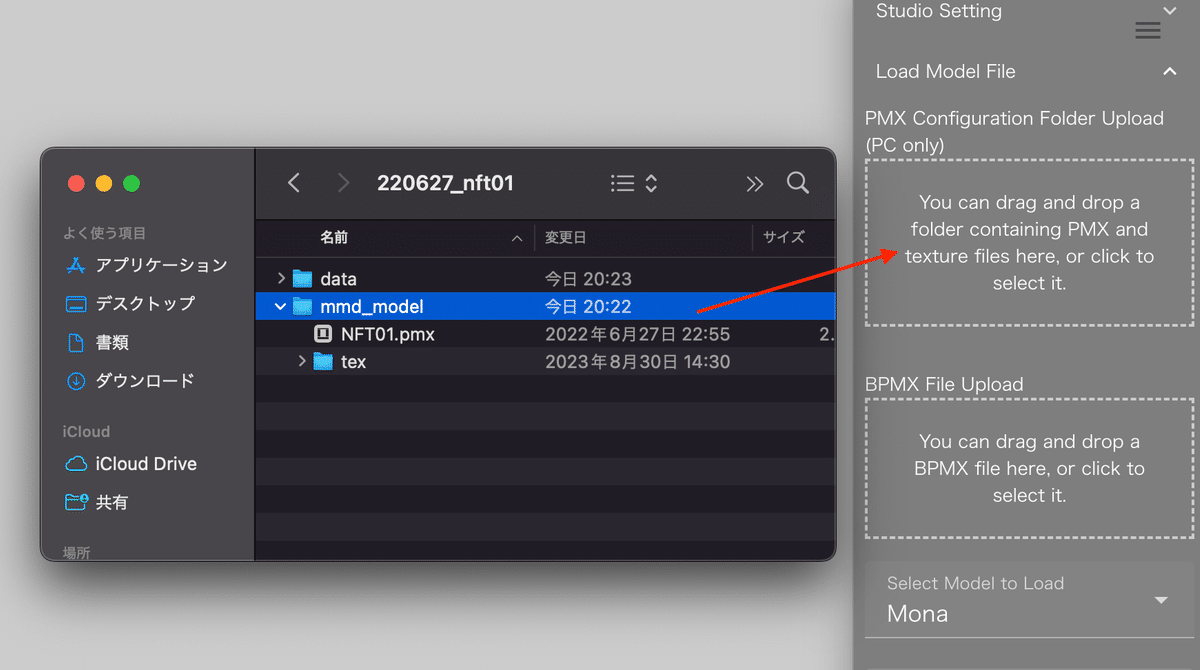
Task: Change the Finder list view mode
Action: pyautogui.click(x=633, y=183)
